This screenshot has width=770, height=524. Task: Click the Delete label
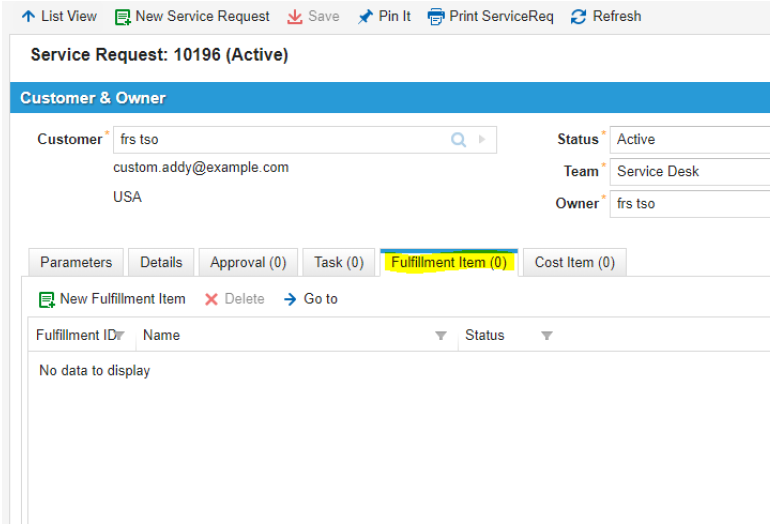click(x=244, y=299)
